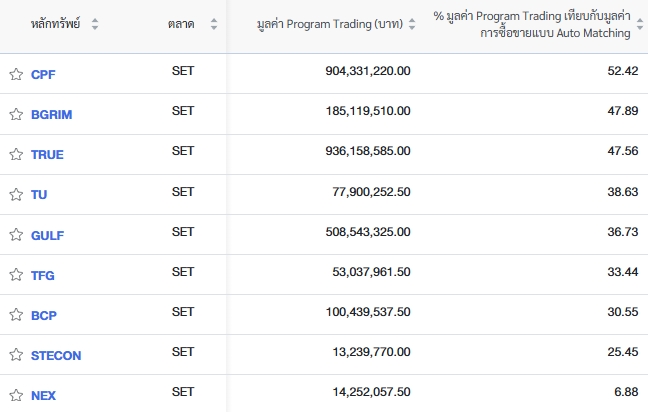The height and width of the screenshot is (412, 648).
Task: Select BCP value 100,439,537.50
Action: pyautogui.click(x=368, y=312)
